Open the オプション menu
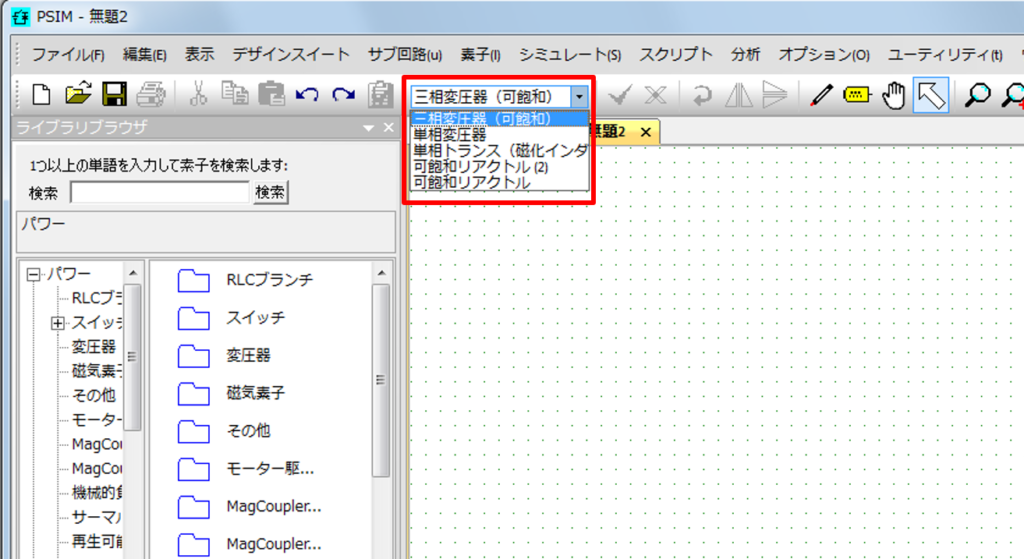Viewport: 1024px width, 559px height. point(824,55)
